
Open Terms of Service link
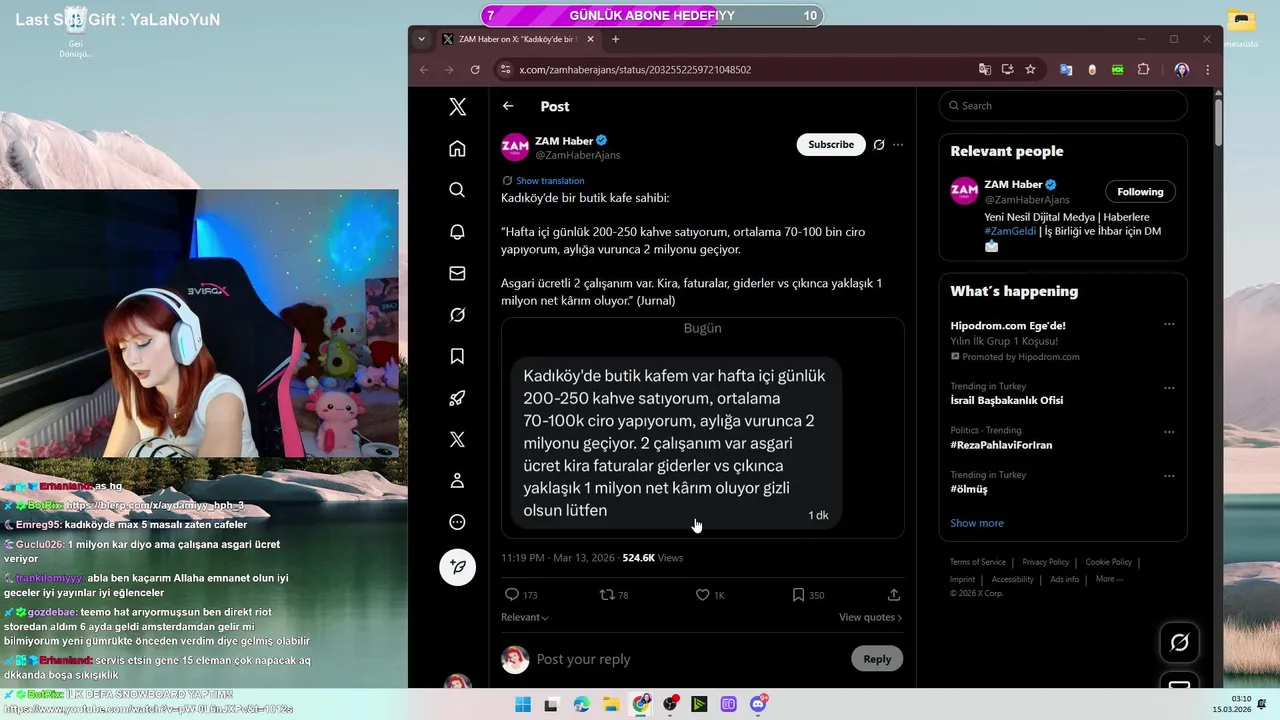977,562
